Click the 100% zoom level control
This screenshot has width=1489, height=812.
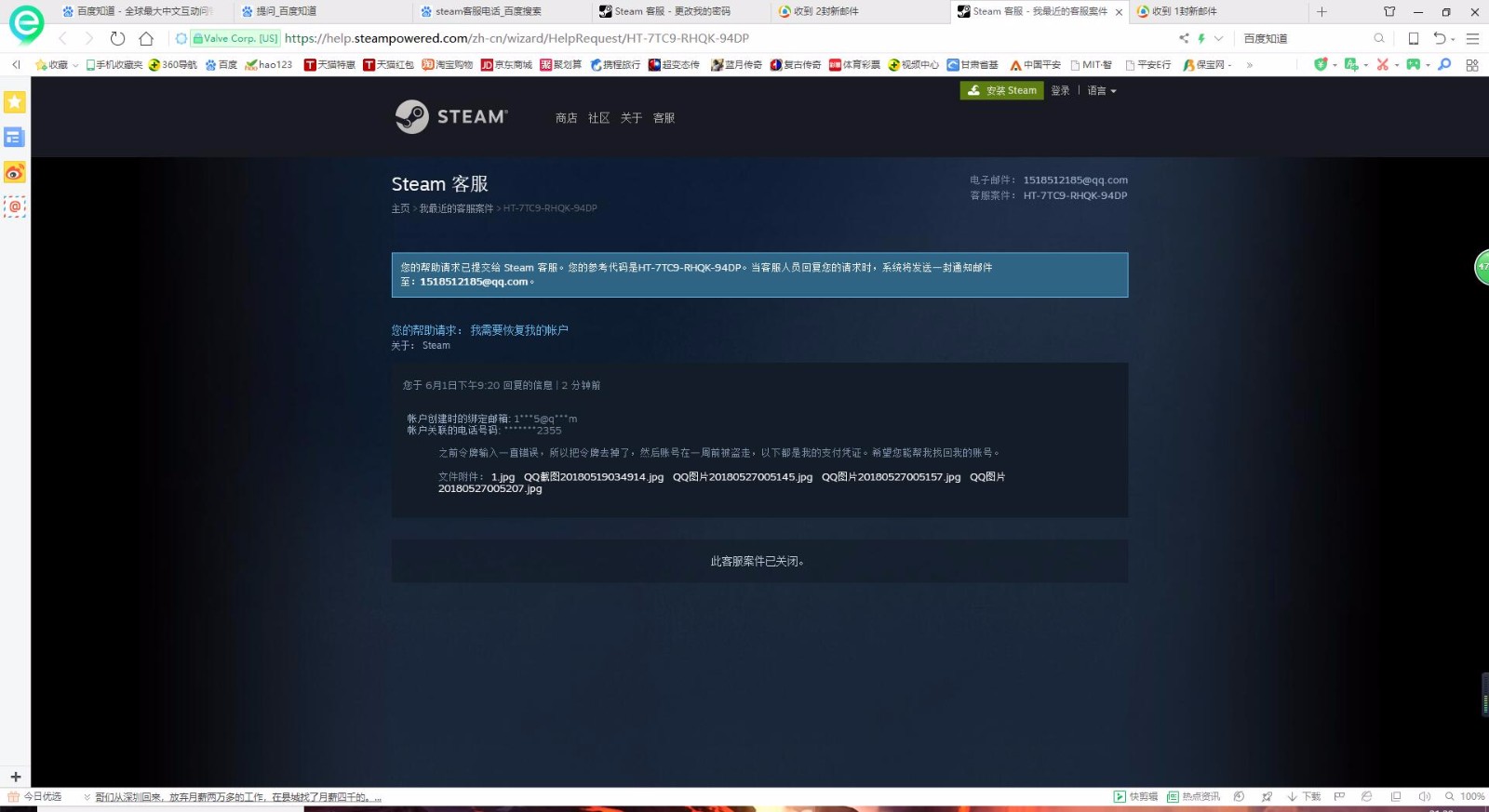pyautogui.click(x=1465, y=796)
